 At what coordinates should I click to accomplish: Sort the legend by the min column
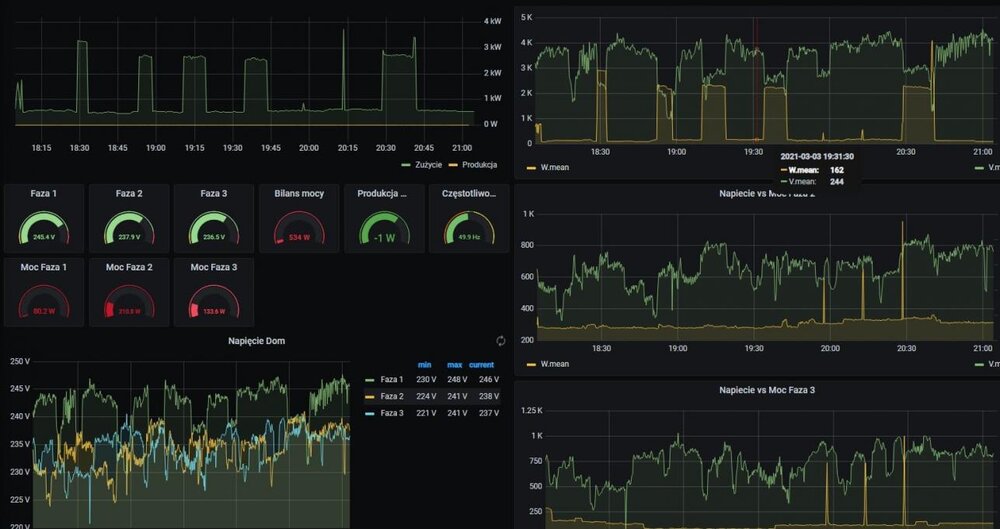point(425,364)
